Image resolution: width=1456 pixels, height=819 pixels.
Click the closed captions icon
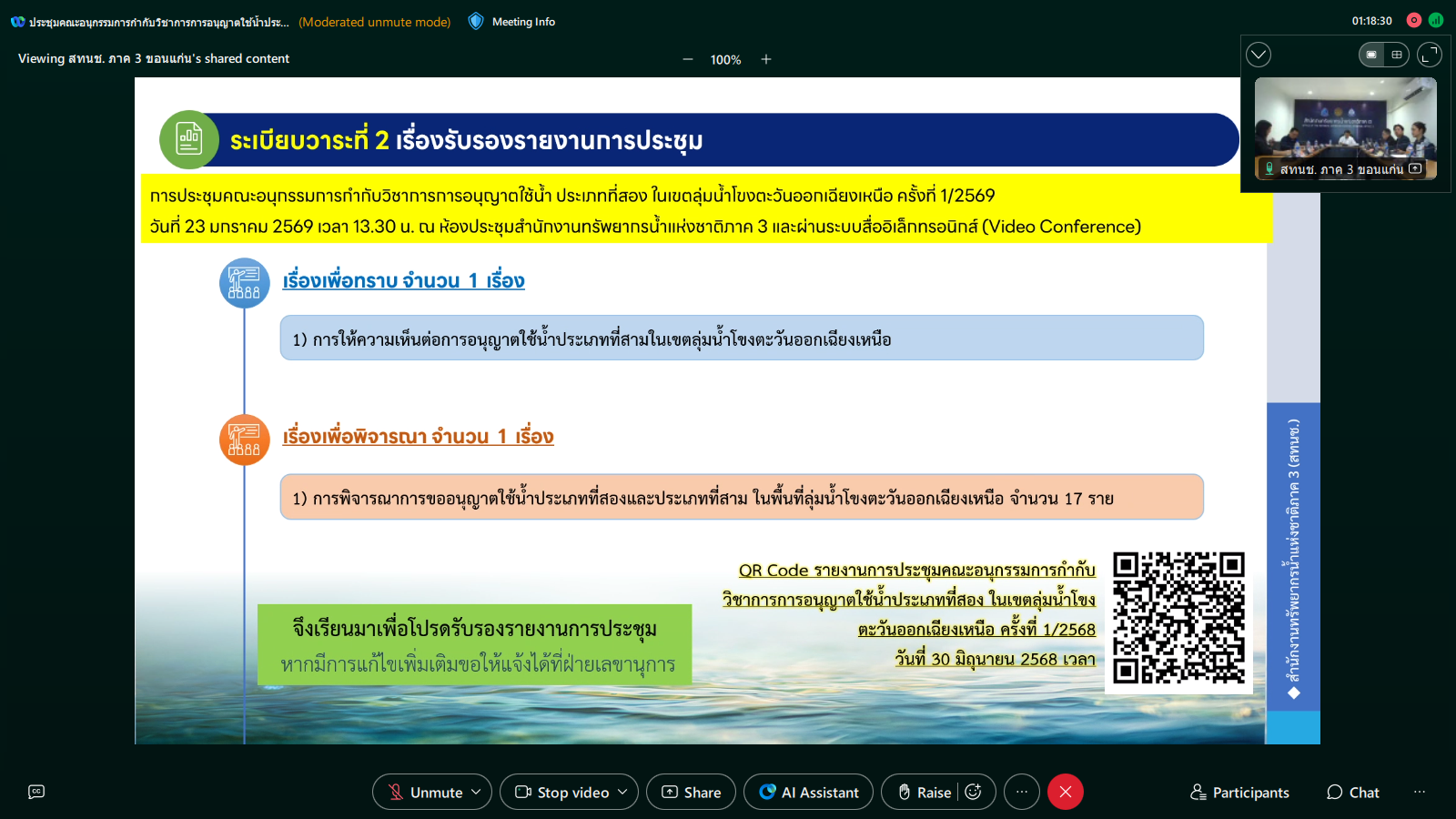(x=36, y=792)
